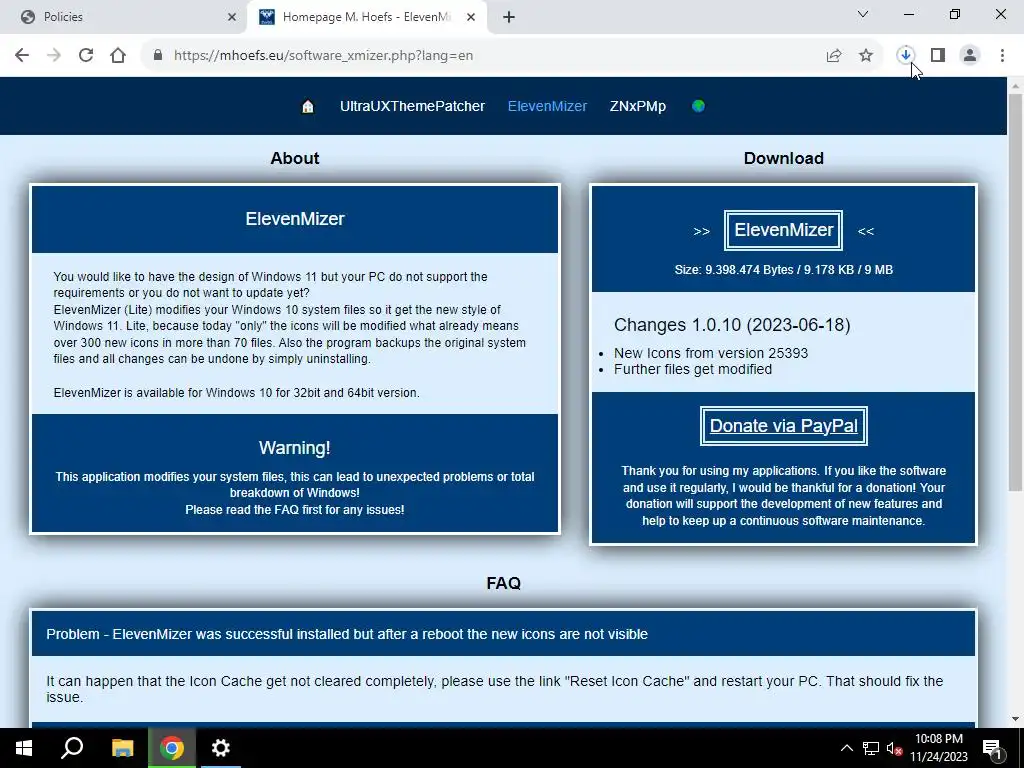This screenshot has width=1024, height=768.
Task: Open the tab search chevron
Action: point(863,14)
